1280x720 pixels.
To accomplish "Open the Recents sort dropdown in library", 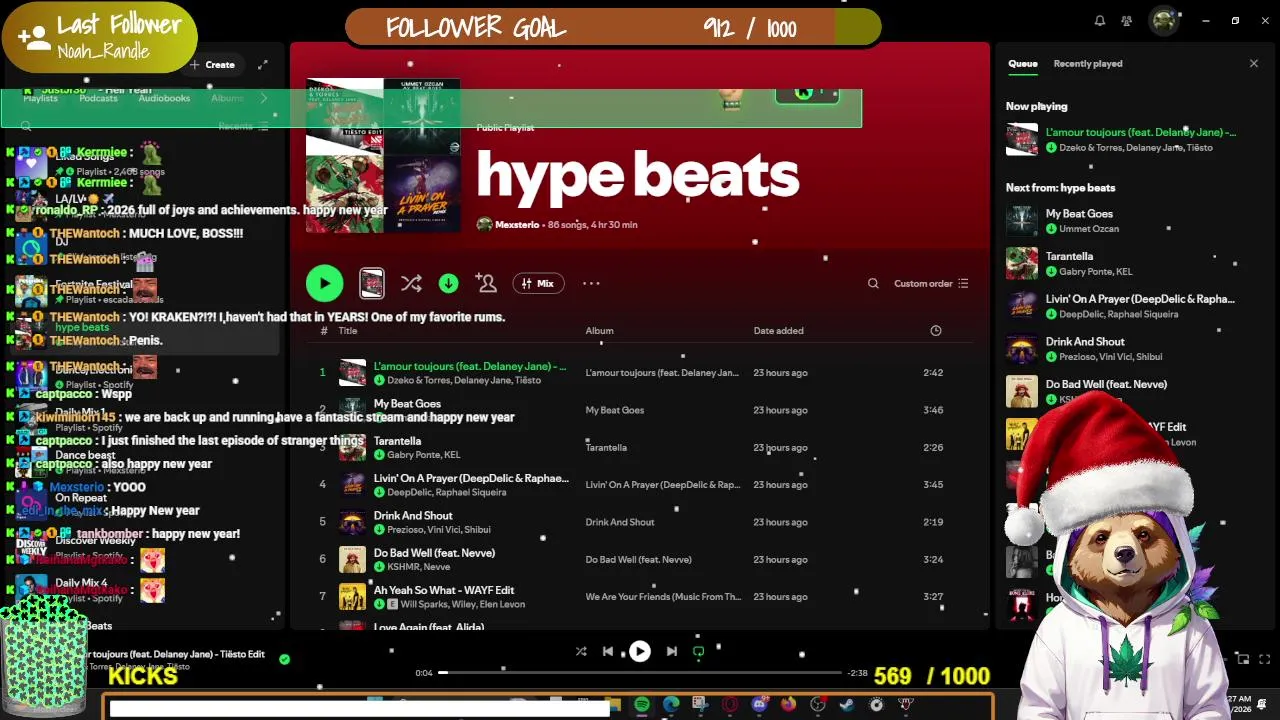I will (243, 127).
